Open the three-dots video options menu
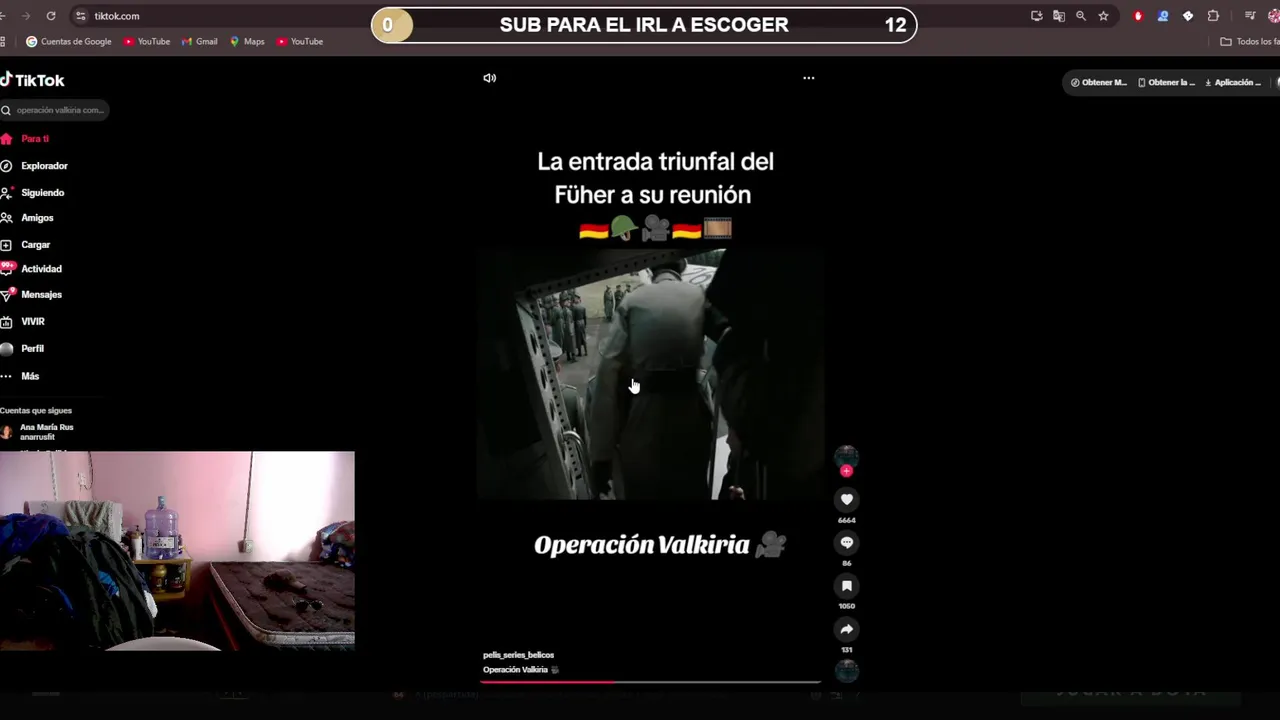This screenshot has width=1280, height=720. tap(808, 78)
